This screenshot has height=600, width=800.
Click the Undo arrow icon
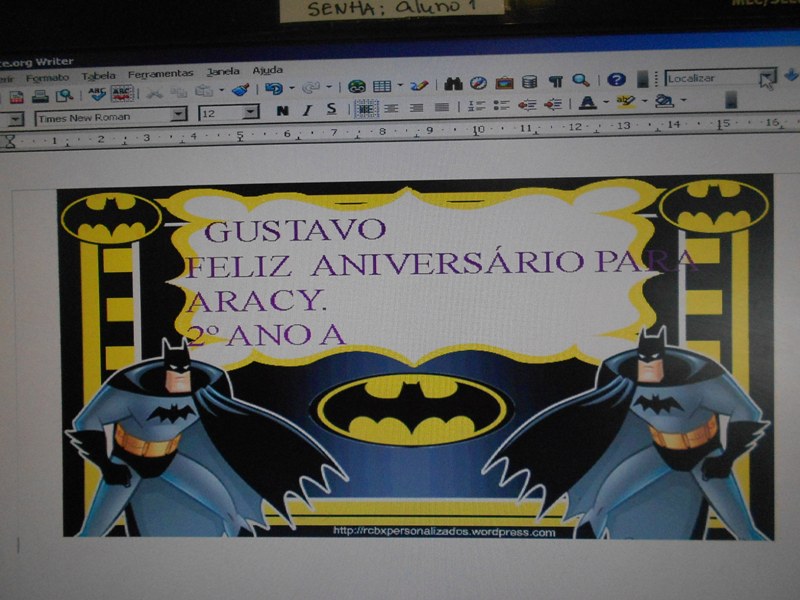pos(274,88)
